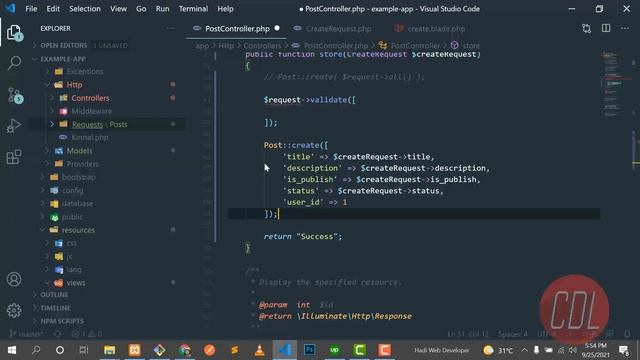The image size is (640, 360).
Task: Open the green Camtasia taskbar icon
Action: click(x=360, y=350)
